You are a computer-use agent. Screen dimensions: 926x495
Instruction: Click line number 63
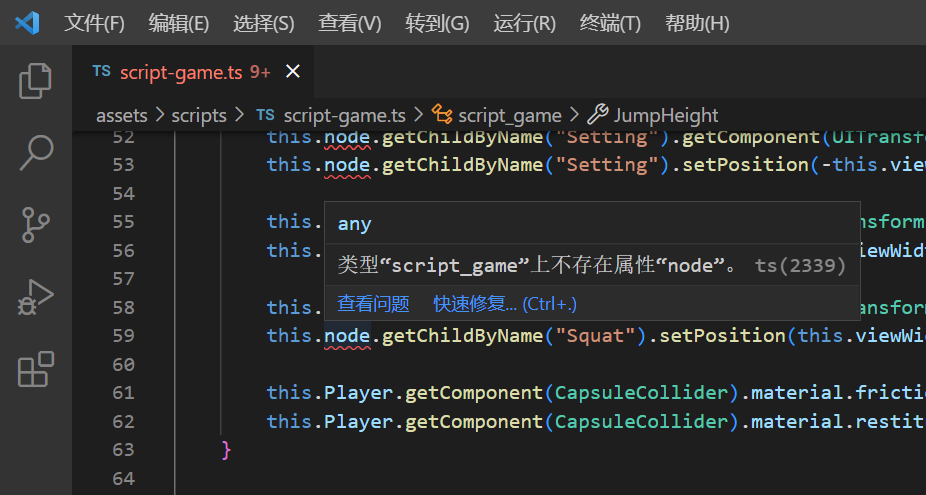pos(123,450)
